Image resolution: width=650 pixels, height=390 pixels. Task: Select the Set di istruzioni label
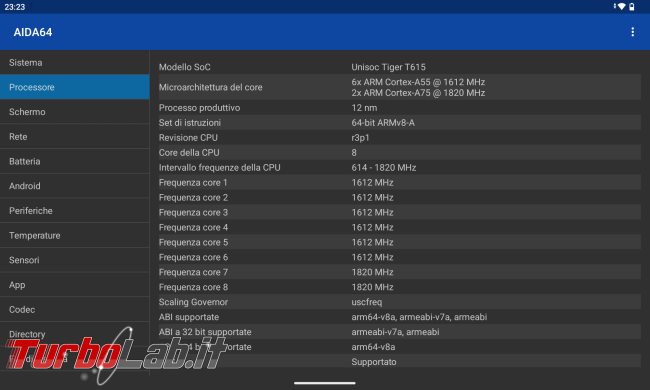190,123
